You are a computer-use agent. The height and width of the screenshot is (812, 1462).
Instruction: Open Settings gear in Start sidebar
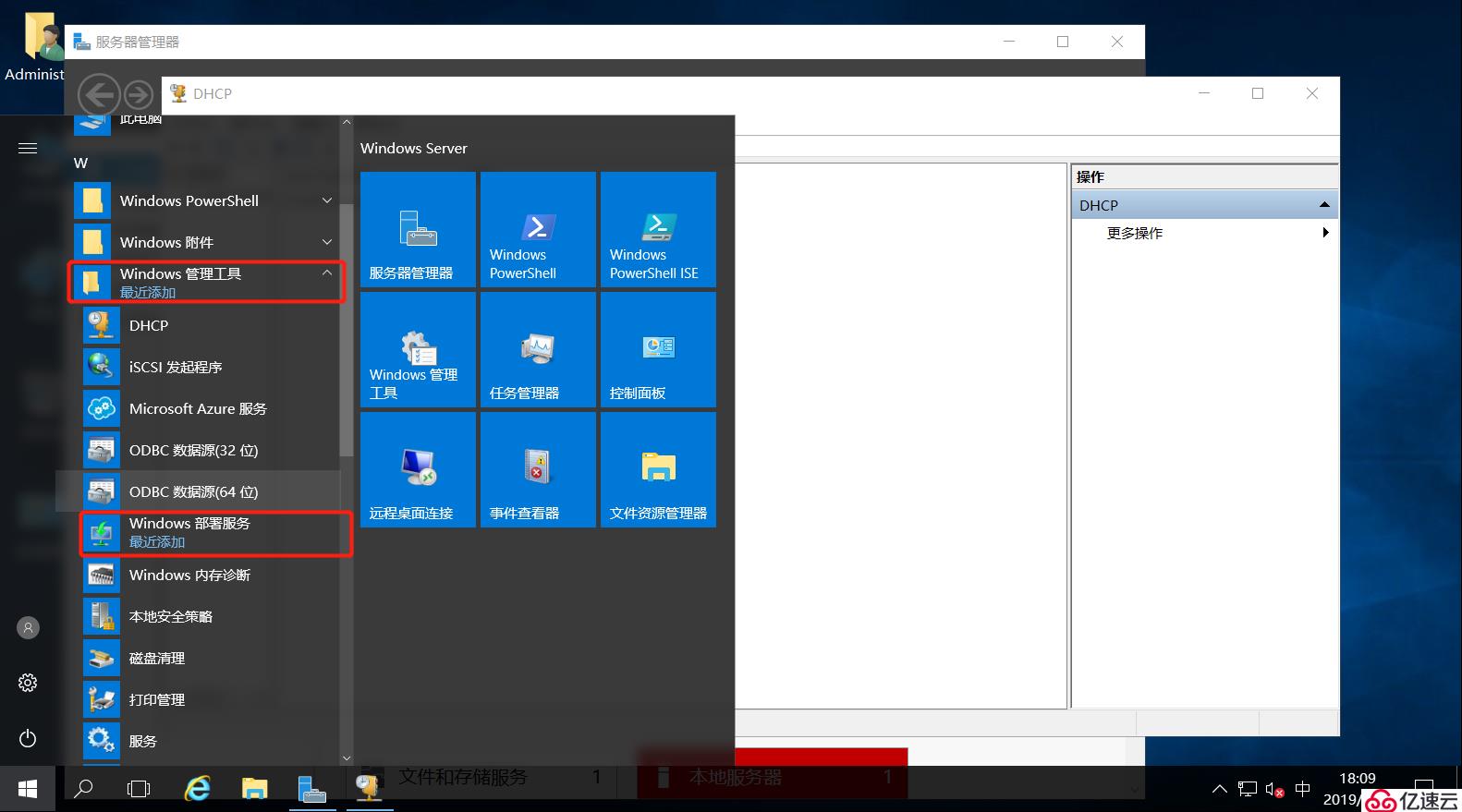pyautogui.click(x=28, y=683)
